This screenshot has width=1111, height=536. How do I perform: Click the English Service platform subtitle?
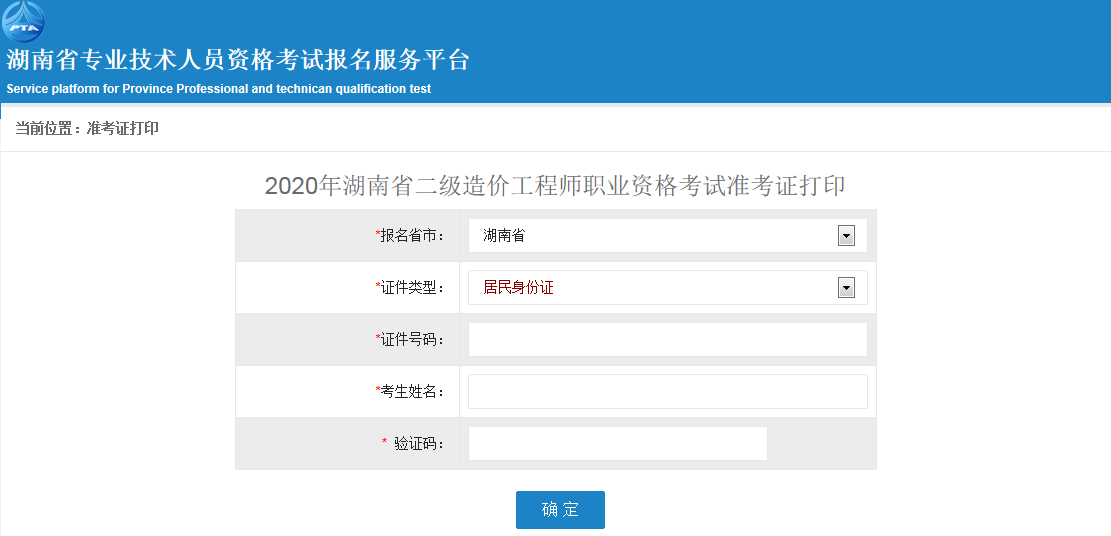coord(218,89)
